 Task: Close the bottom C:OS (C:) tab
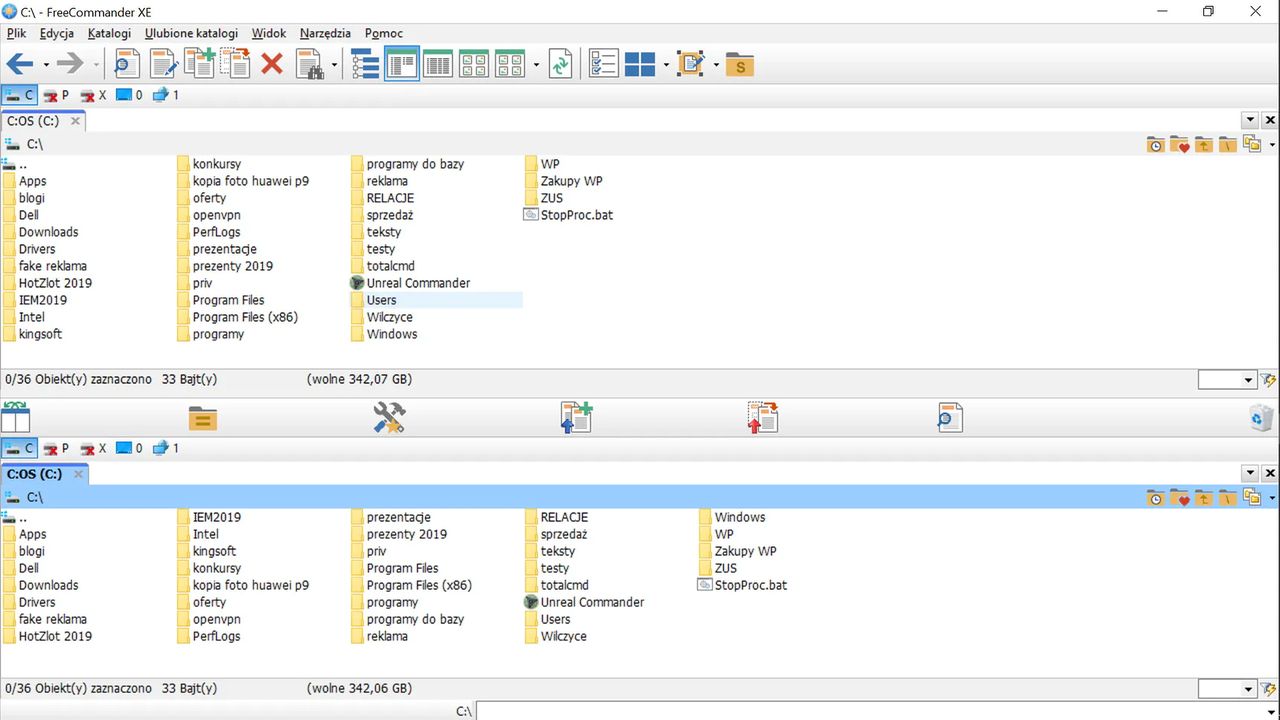[x=77, y=474]
